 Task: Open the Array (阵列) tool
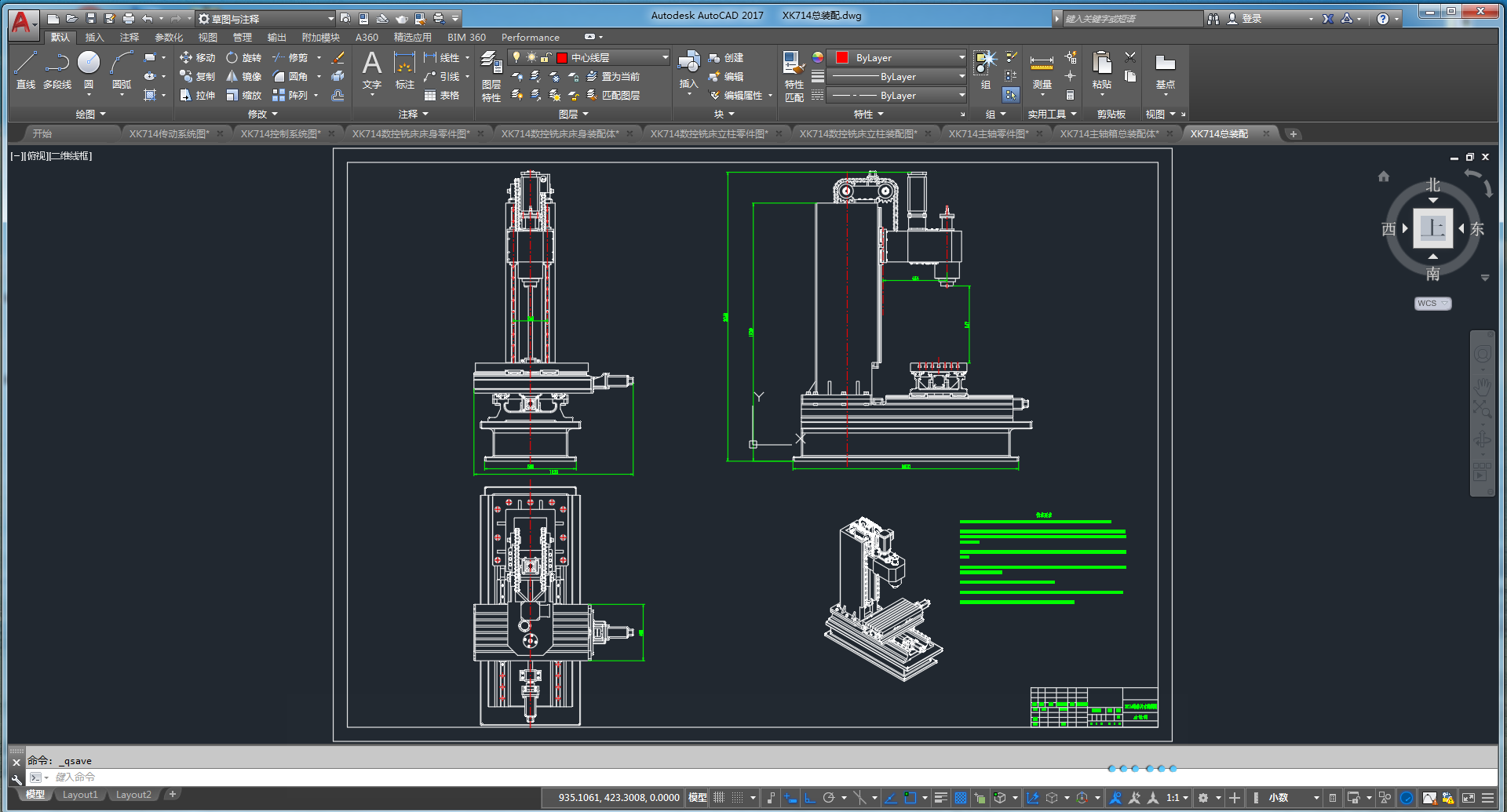[290, 95]
